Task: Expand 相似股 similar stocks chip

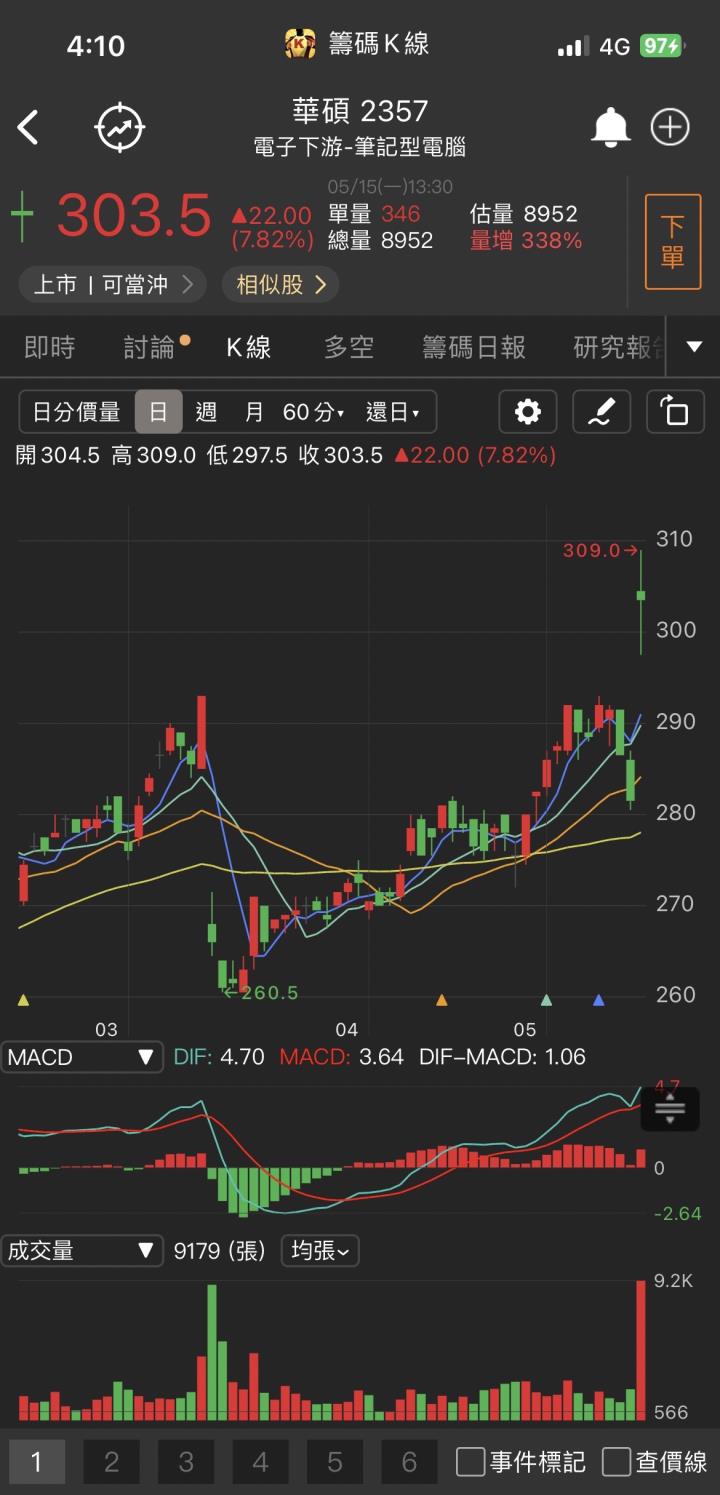Action: coord(281,285)
